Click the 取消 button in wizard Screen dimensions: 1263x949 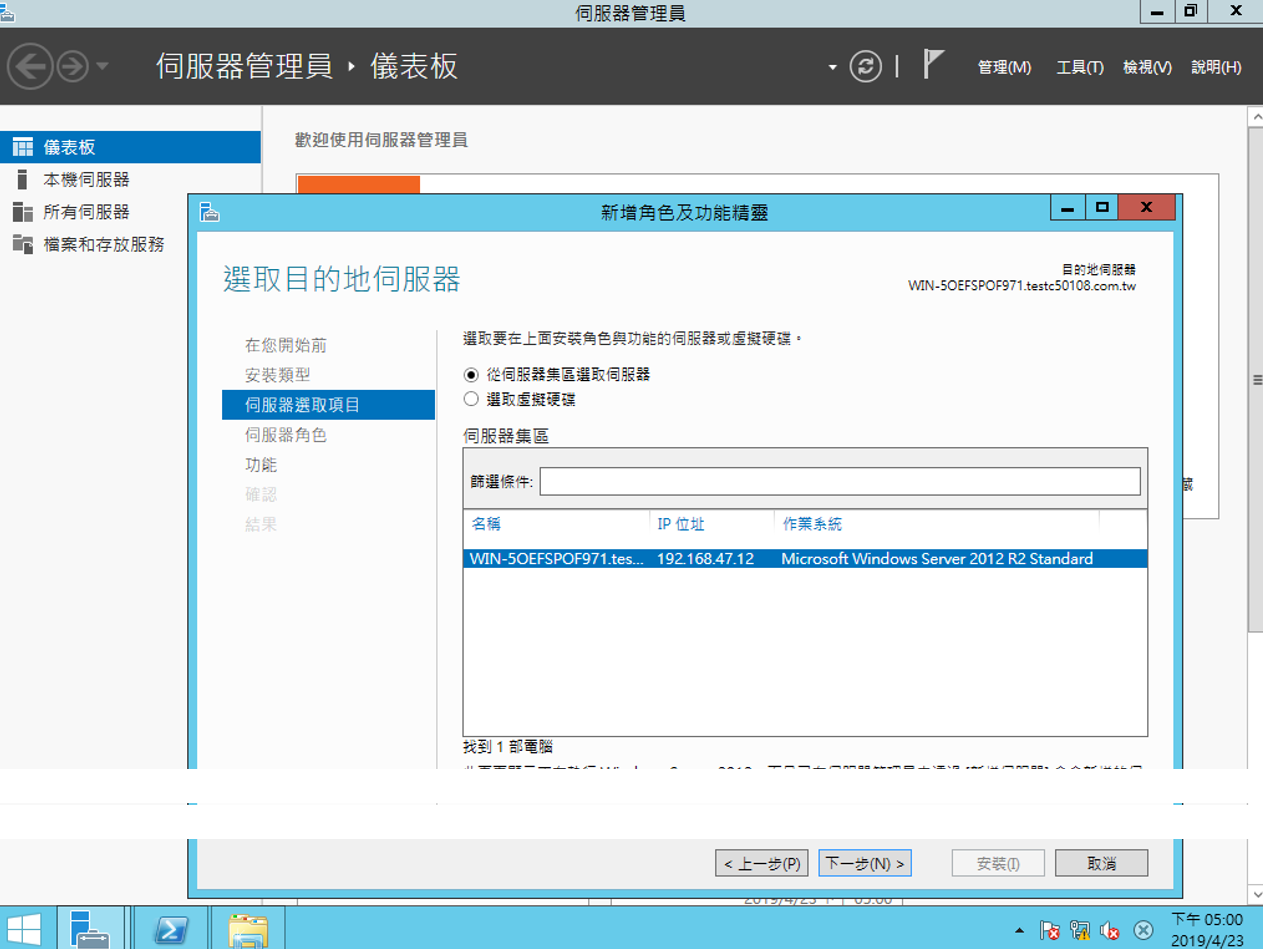click(x=1101, y=863)
